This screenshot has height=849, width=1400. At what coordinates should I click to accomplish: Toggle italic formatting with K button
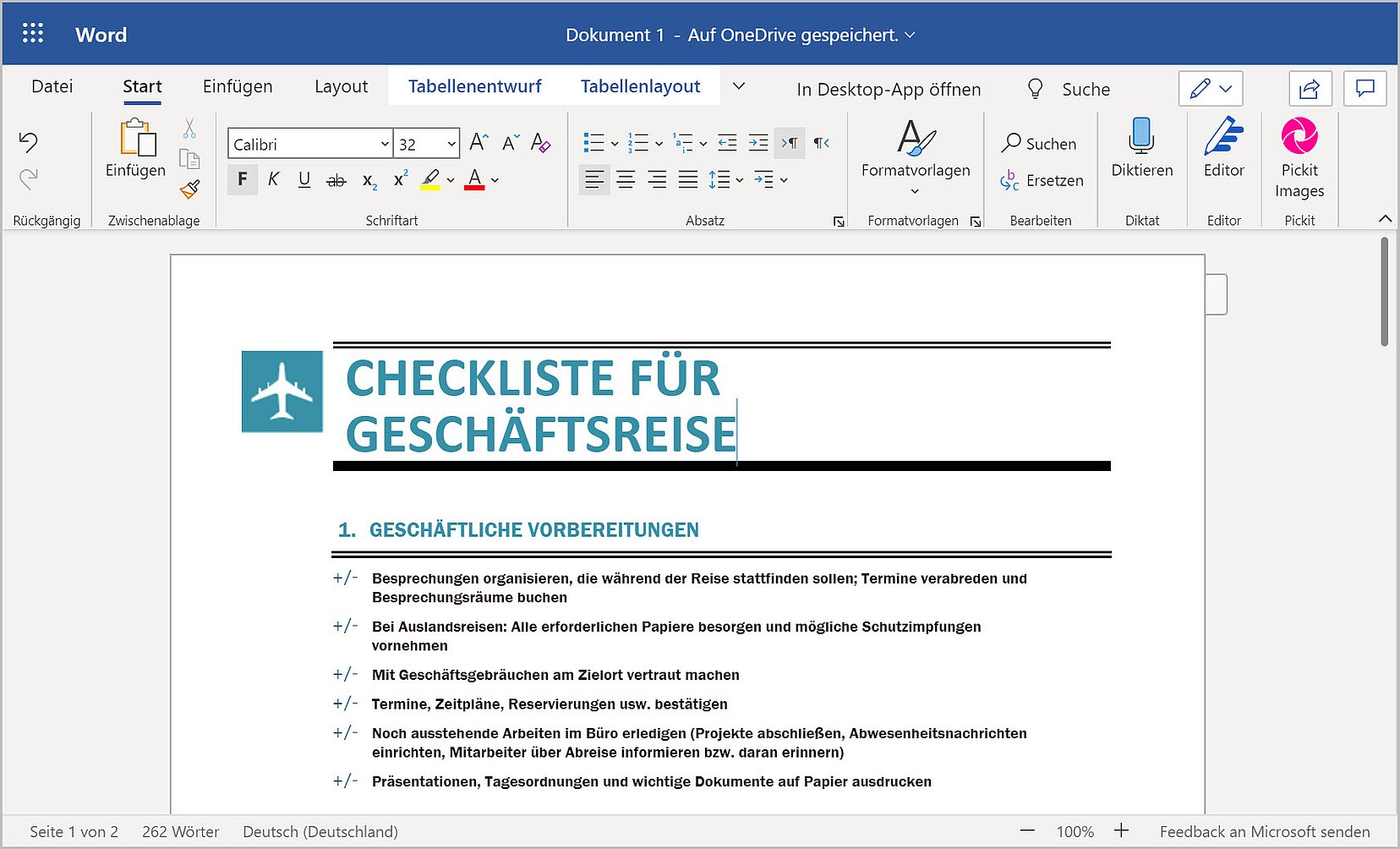click(x=273, y=179)
